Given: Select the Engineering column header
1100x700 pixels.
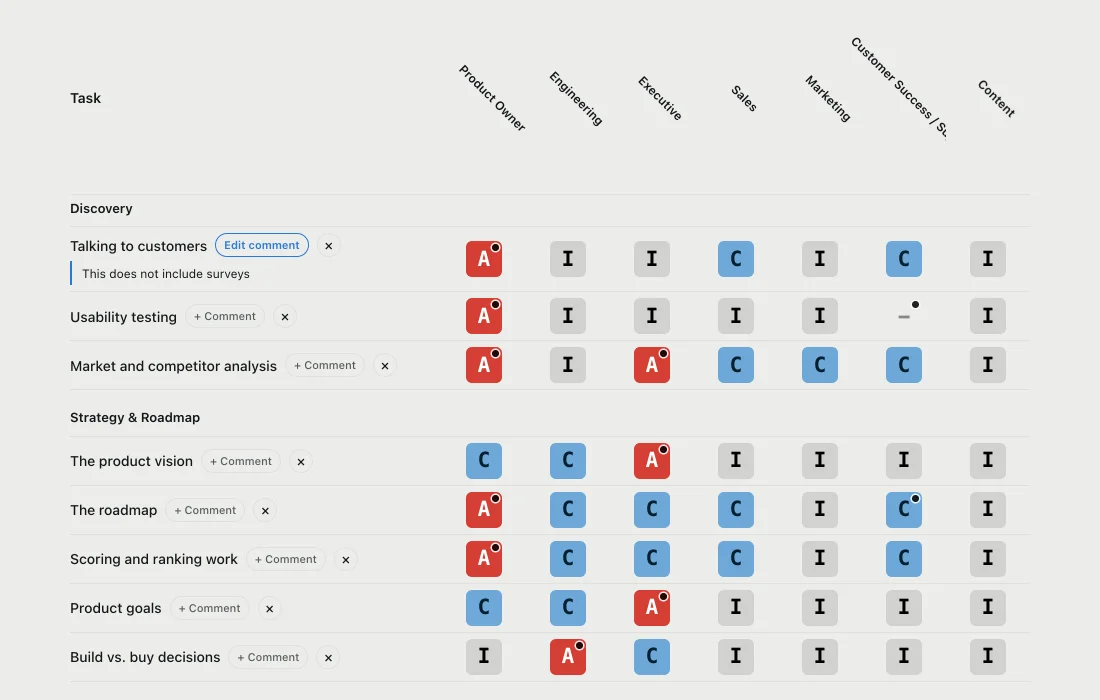Looking at the screenshot, I should tap(576, 98).
